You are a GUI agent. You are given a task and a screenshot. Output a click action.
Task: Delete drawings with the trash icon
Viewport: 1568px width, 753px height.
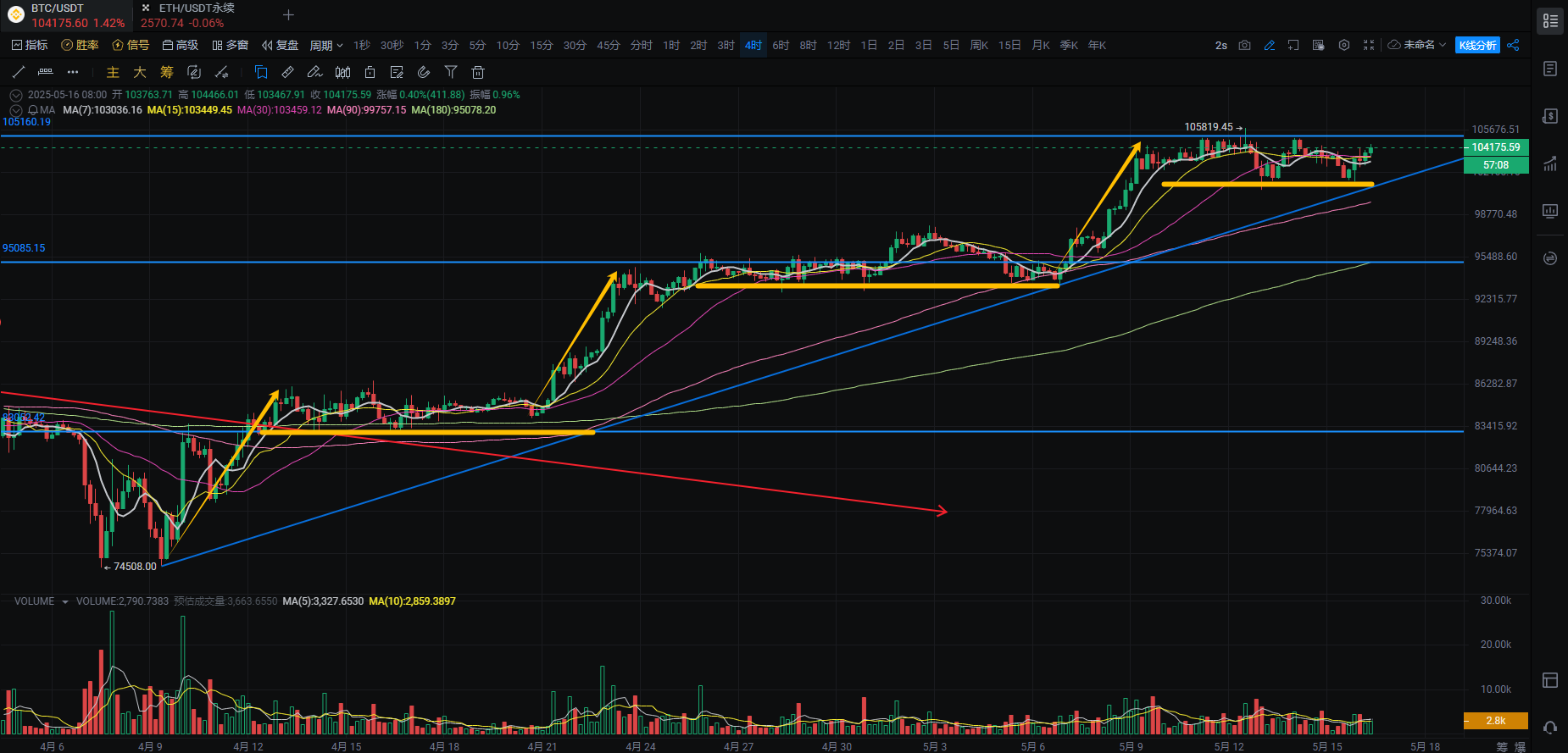(x=478, y=72)
